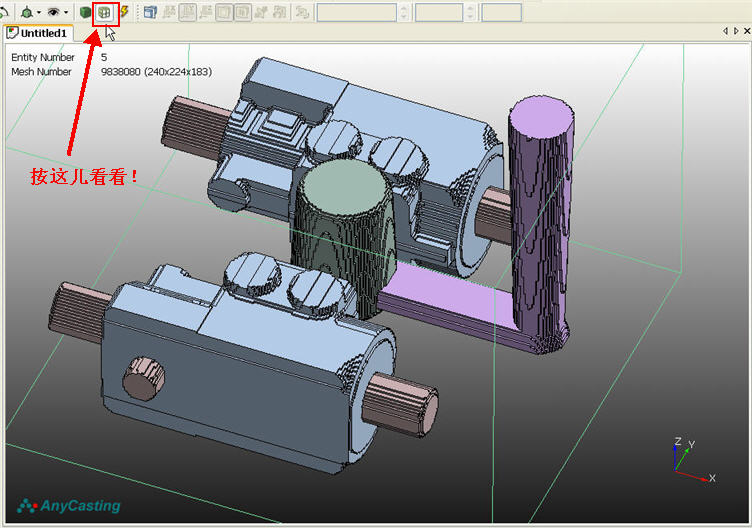752x528 pixels.
Task: Click the yellow lightning bolt icon
Action: point(124,12)
